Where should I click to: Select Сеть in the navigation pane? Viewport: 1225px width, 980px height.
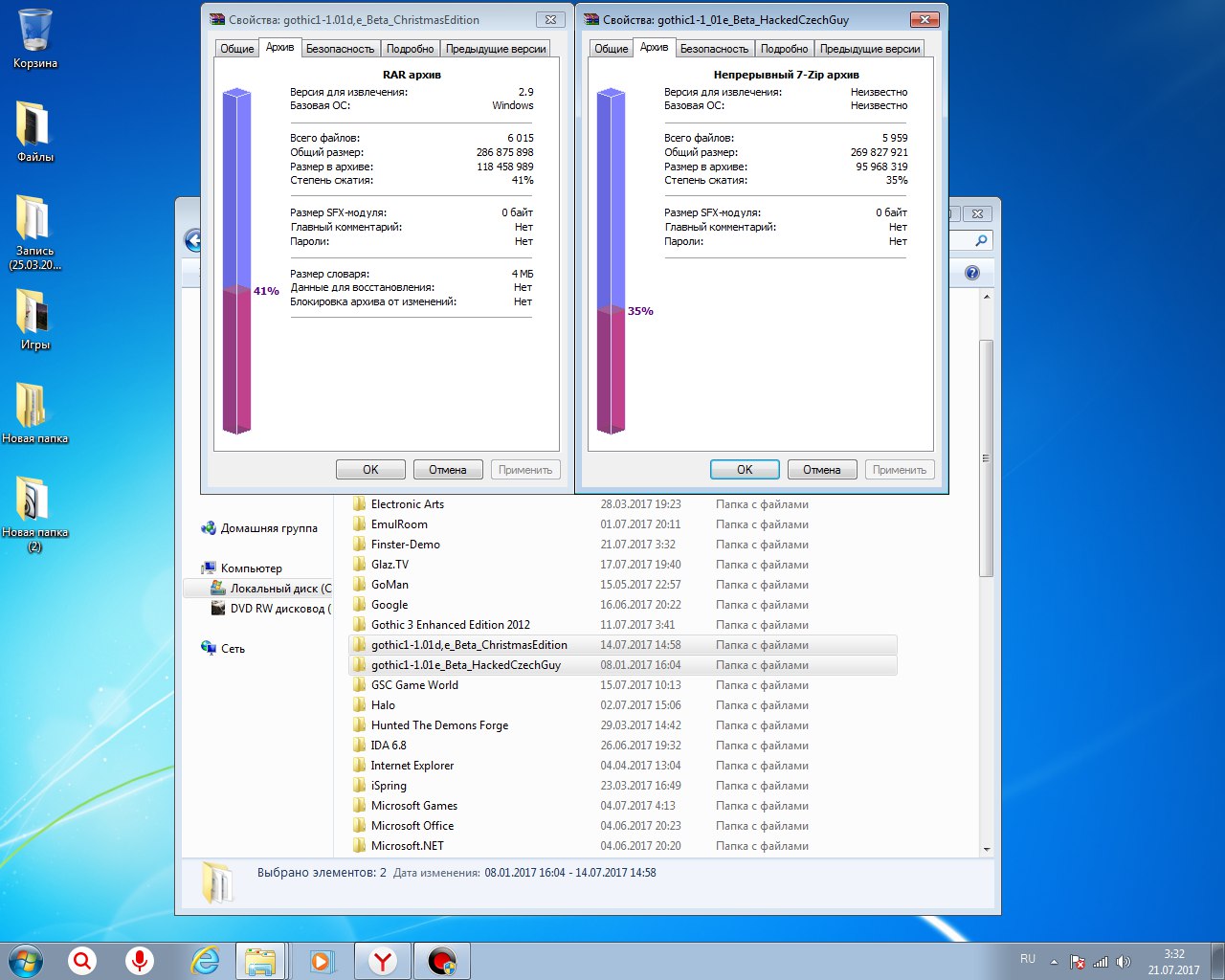[x=223, y=649]
